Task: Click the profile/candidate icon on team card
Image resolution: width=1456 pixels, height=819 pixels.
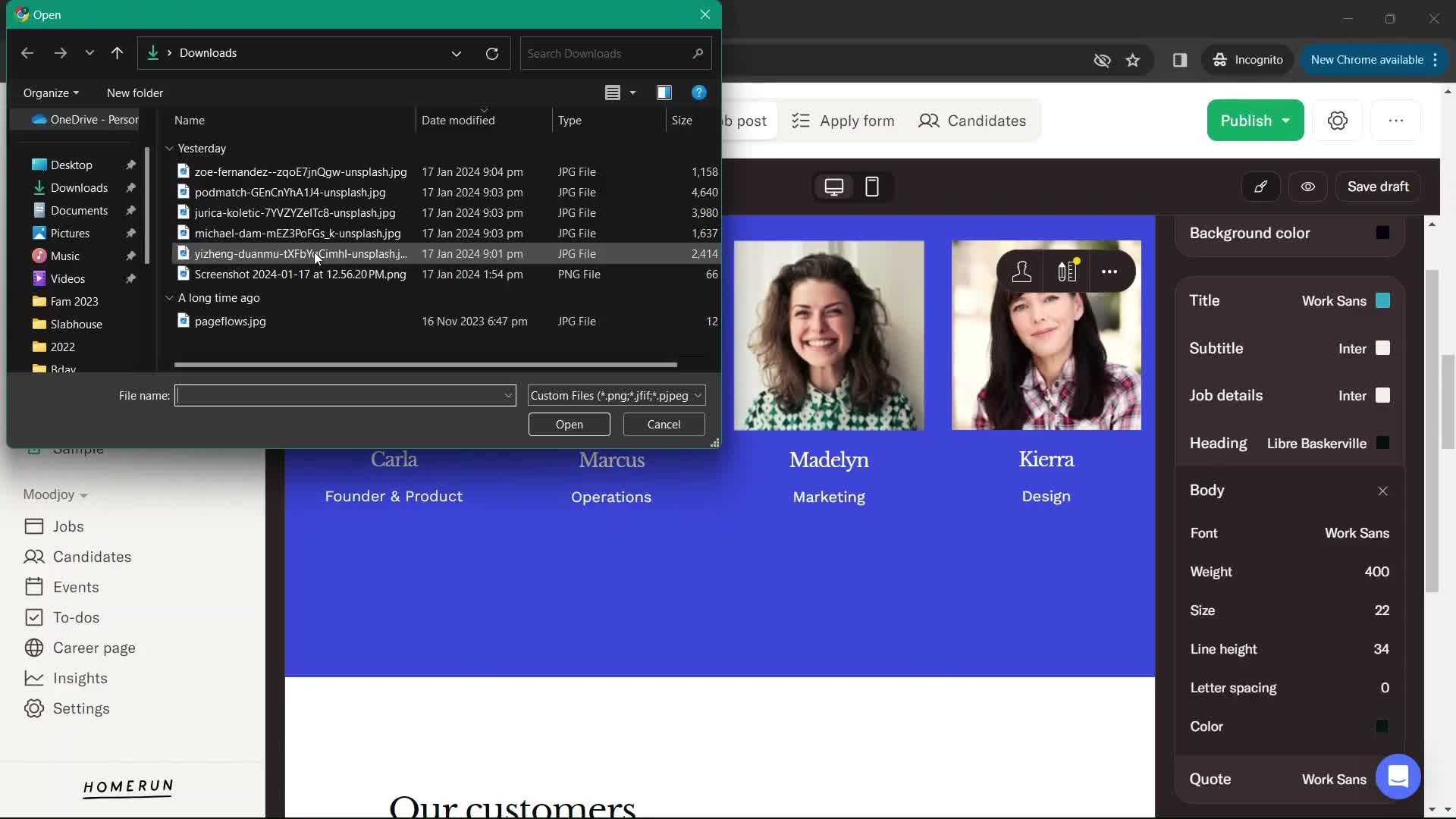Action: [x=1021, y=271]
